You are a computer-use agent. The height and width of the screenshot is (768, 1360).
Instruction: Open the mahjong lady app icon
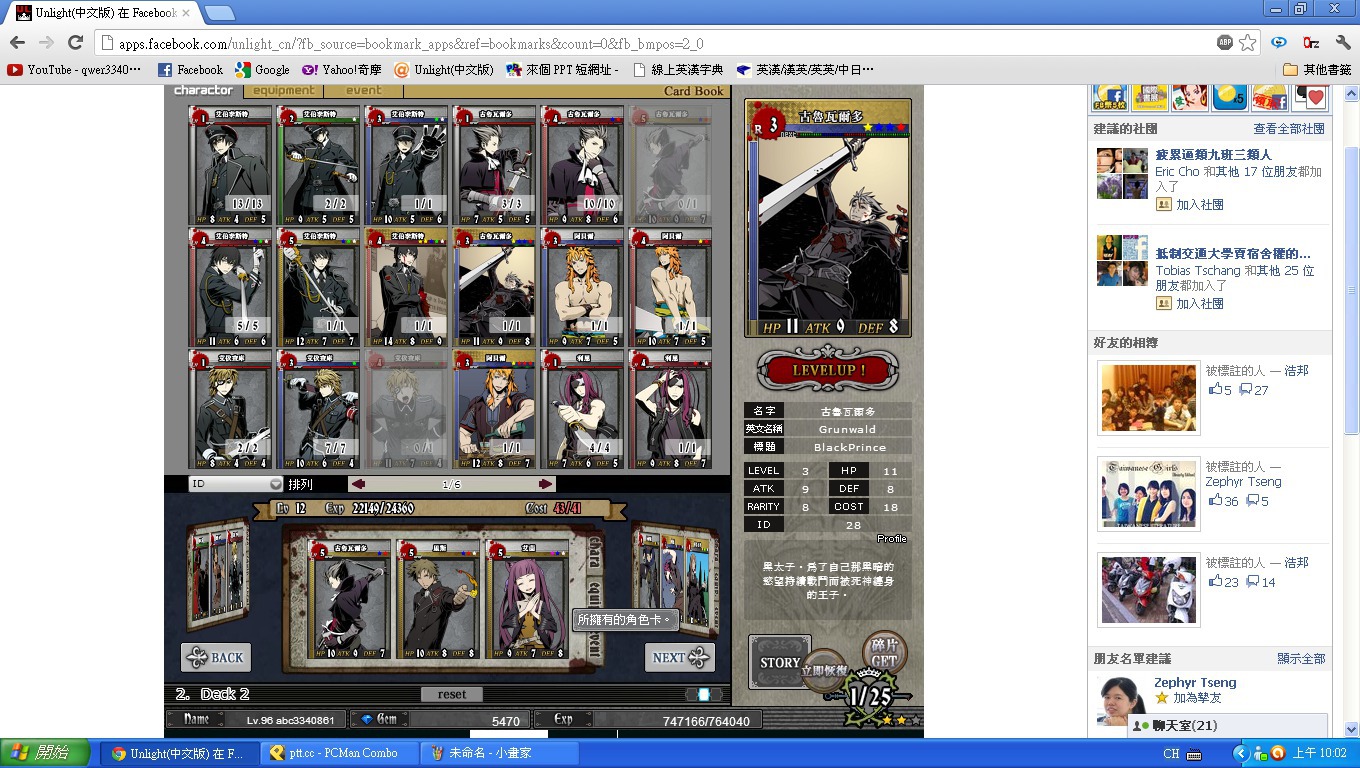tap(1189, 97)
